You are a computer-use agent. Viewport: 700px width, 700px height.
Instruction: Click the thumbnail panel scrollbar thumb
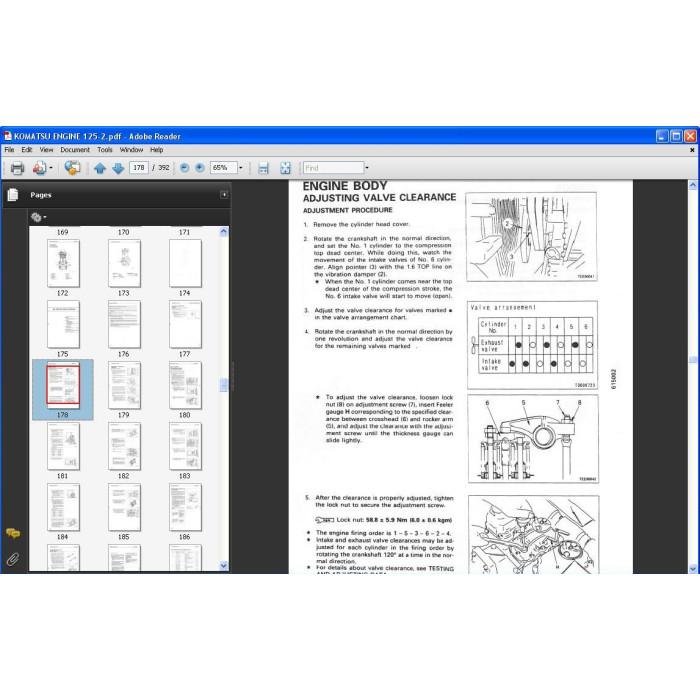pos(224,384)
